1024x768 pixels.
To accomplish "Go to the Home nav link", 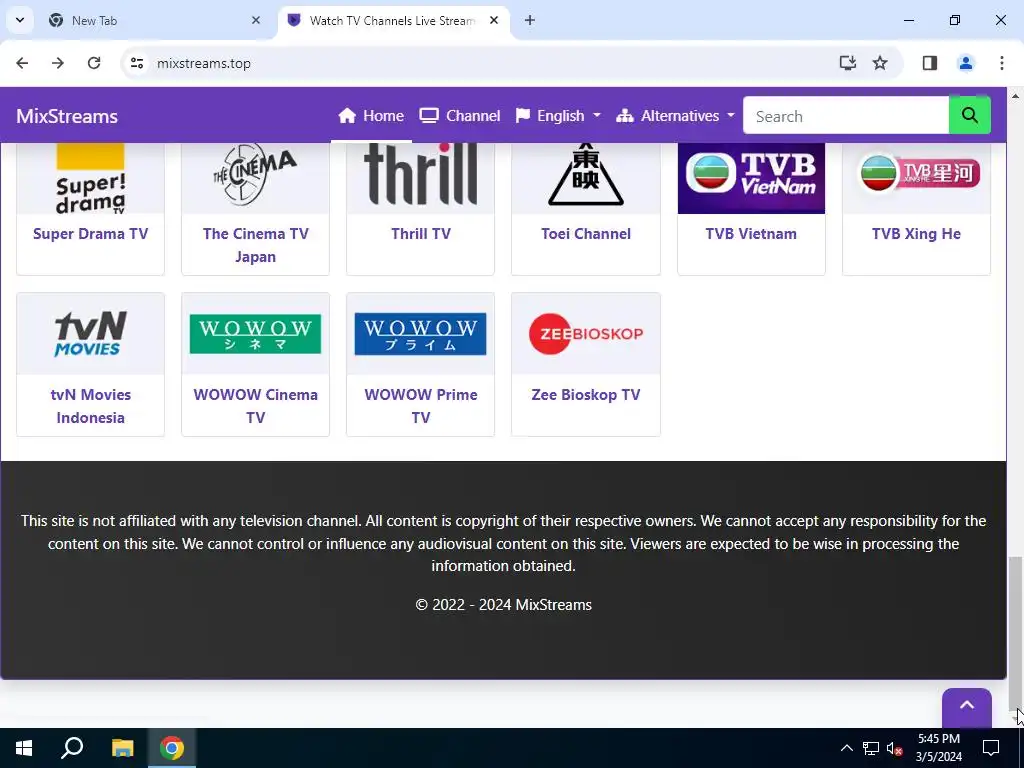I will (x=371, y=116).
